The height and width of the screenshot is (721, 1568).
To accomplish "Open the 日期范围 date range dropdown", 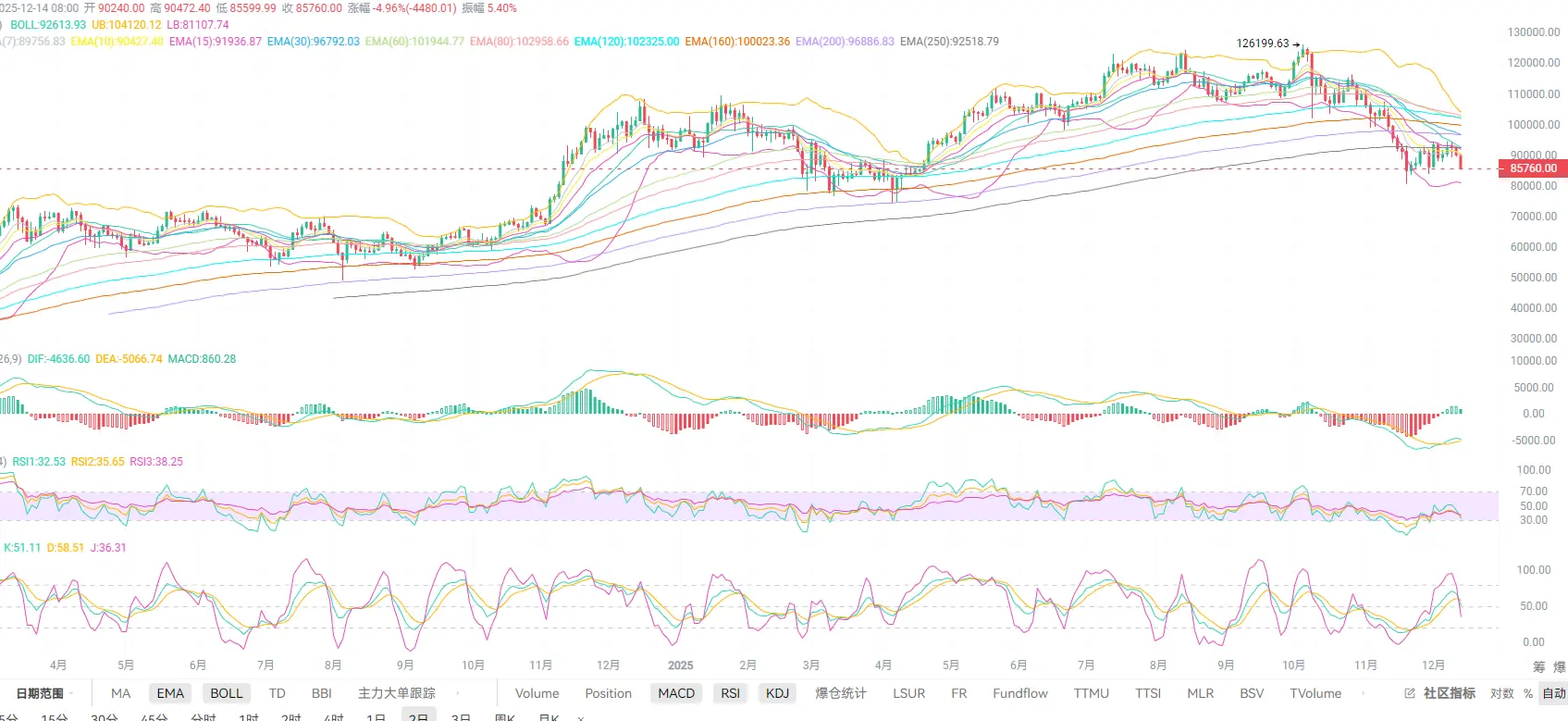I will point(44,693).
